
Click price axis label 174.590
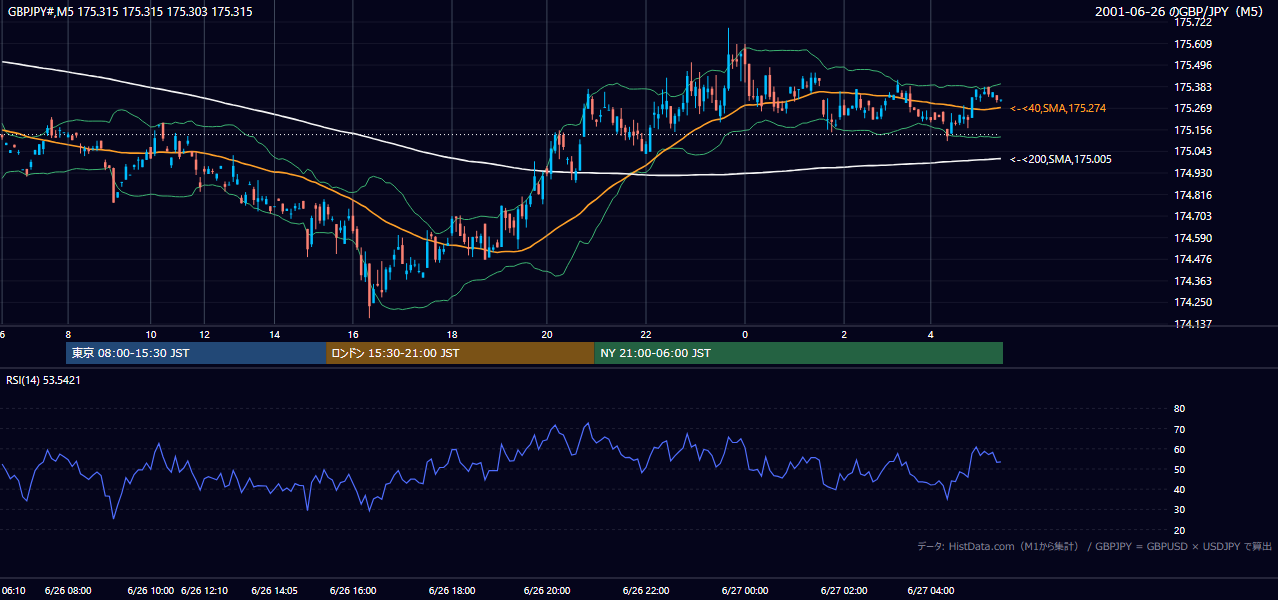1192,238
